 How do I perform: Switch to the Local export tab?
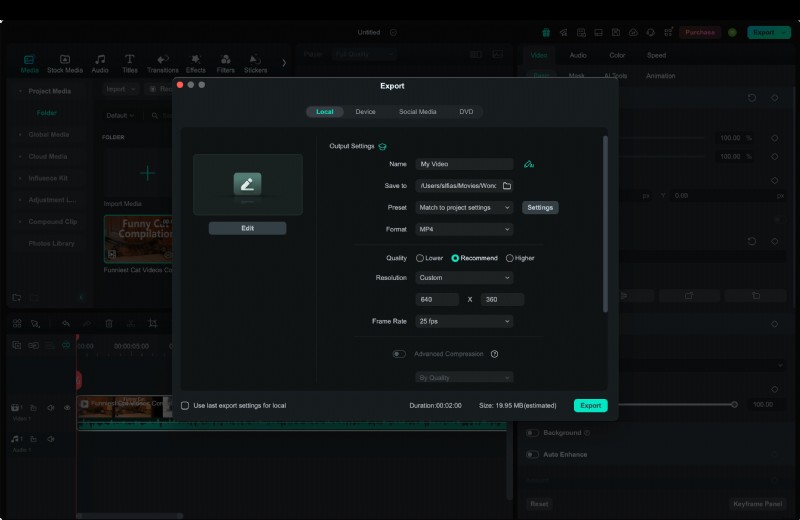(x=324, y=112)
